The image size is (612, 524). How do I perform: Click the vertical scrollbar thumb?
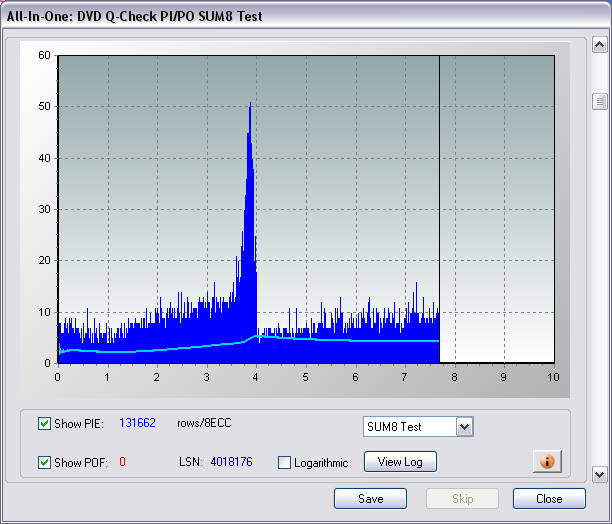point(600,102)
